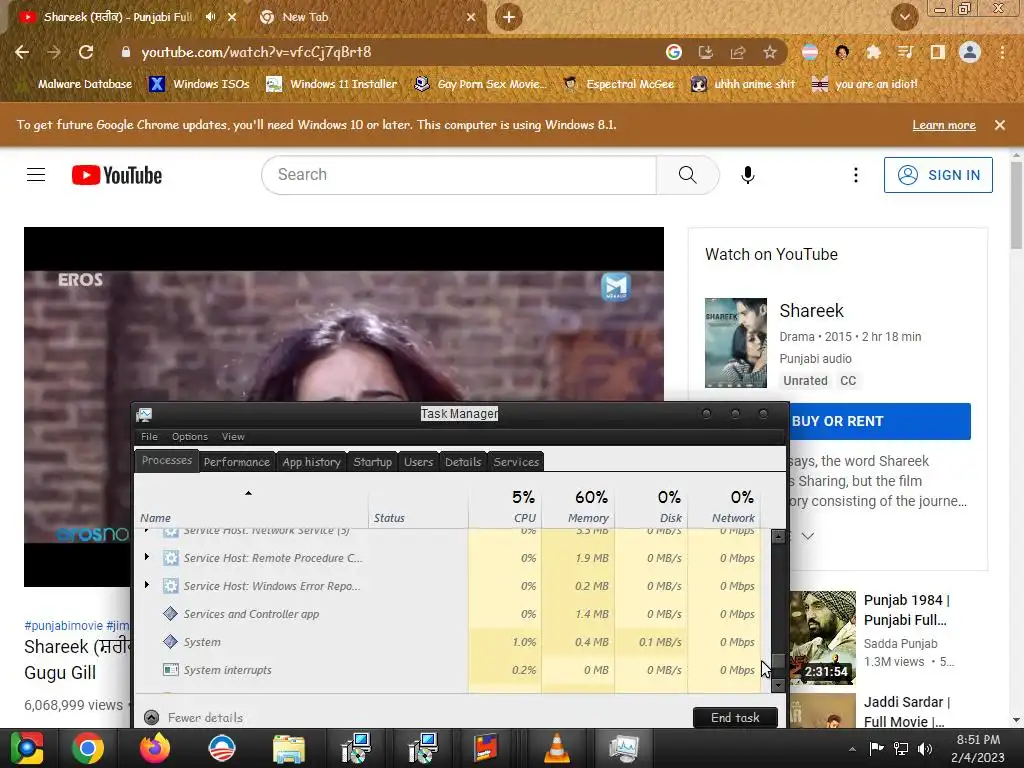
Task: Open the face avatar extension icon
Action: (x=842, y=52)
